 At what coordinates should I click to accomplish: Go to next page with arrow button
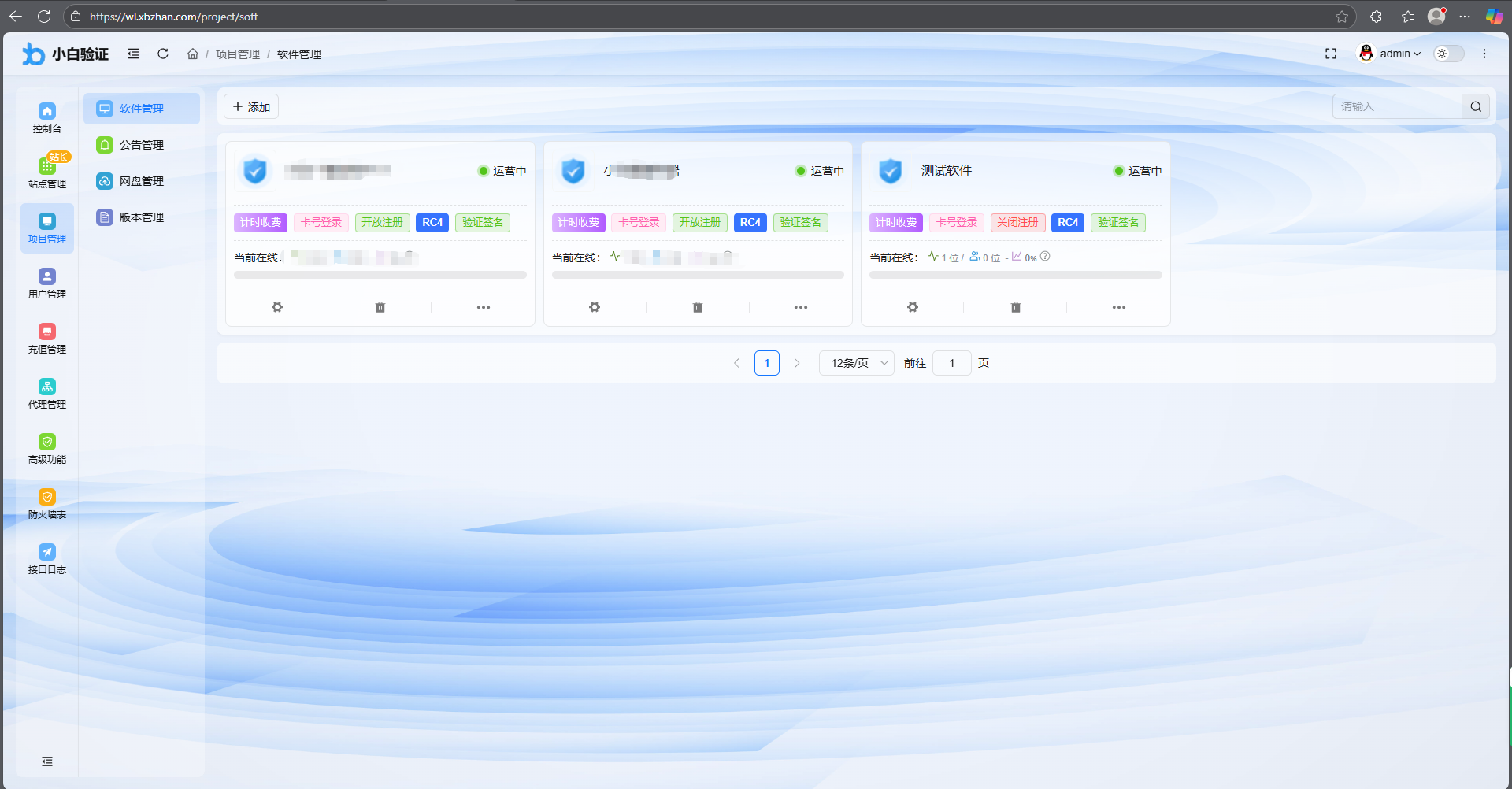[797, 363]
